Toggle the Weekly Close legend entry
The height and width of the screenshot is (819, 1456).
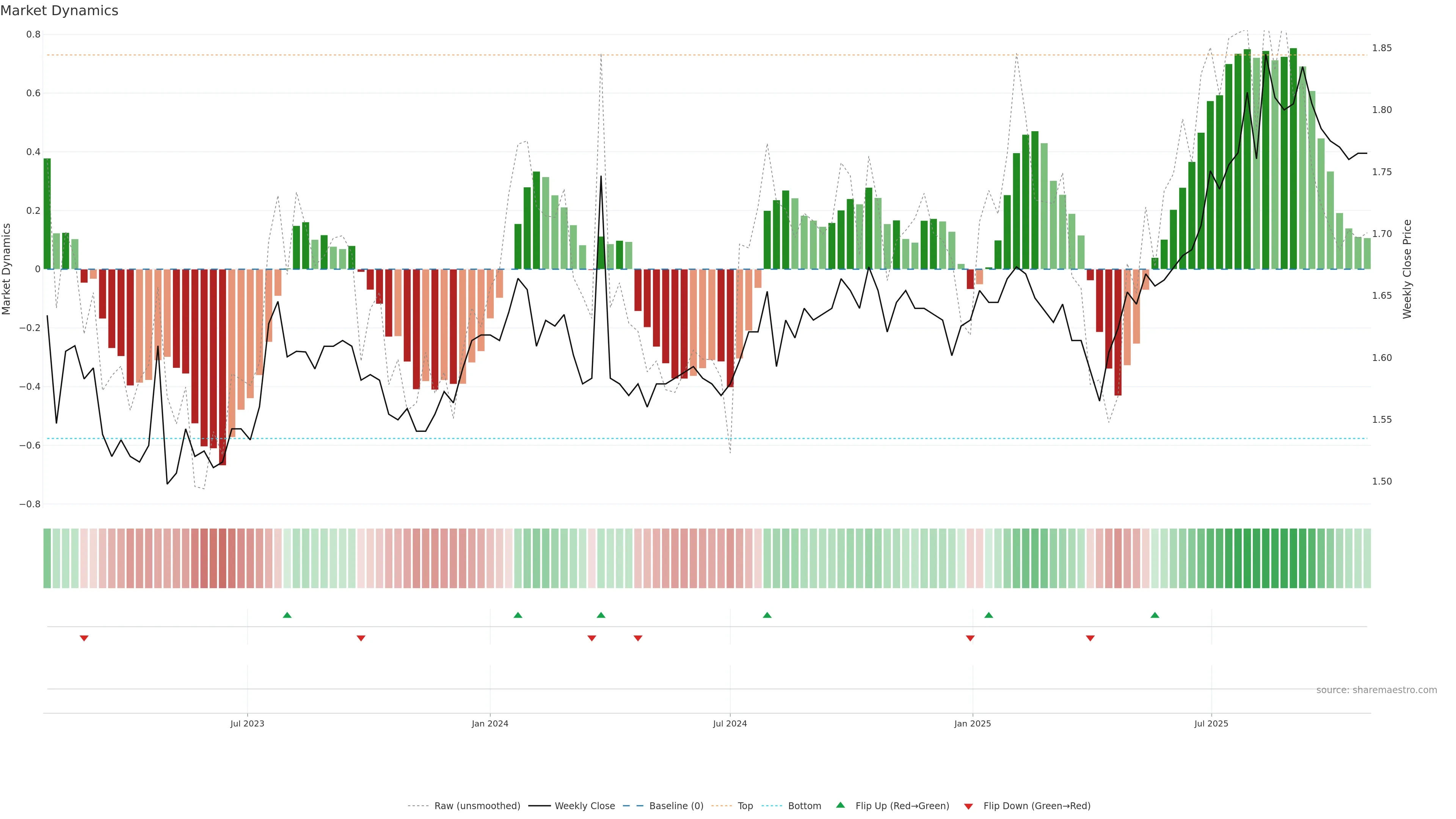[584, 806]
